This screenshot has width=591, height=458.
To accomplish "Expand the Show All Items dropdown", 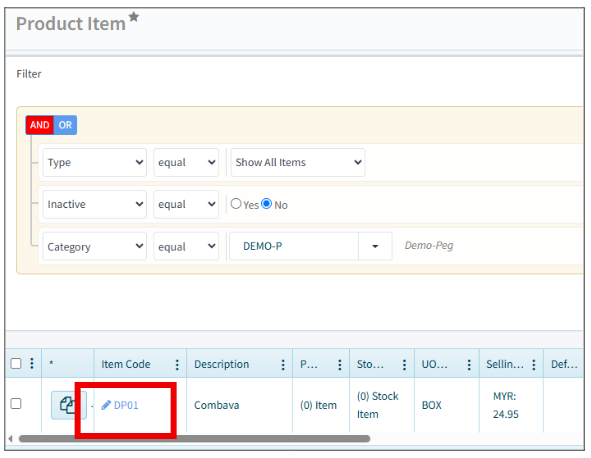I will [x=298, y=162].
